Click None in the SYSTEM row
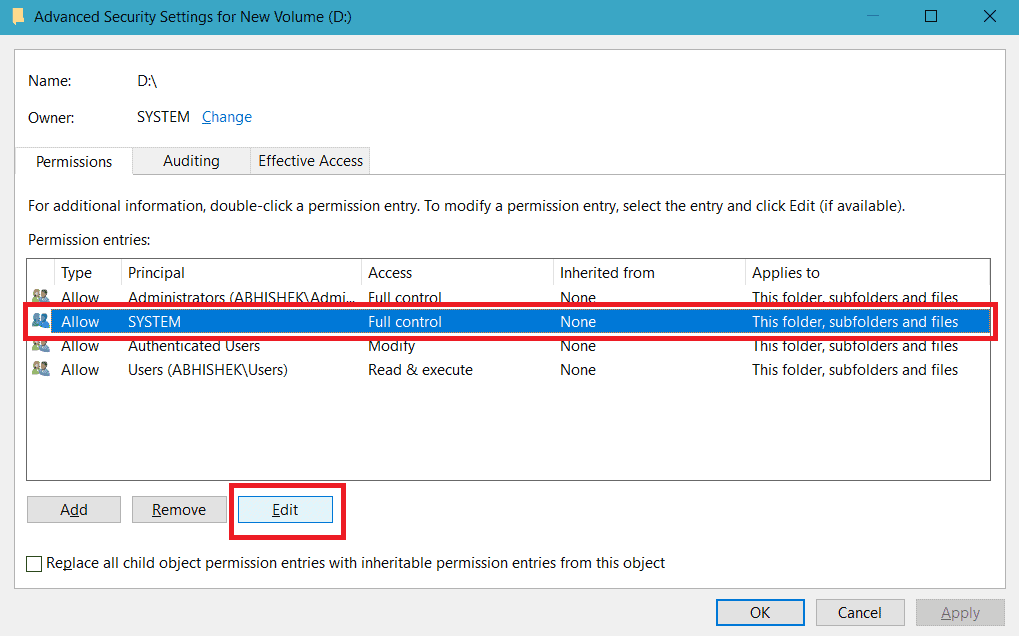Viewport: 1019px width, 636px height. click(578, 322)
